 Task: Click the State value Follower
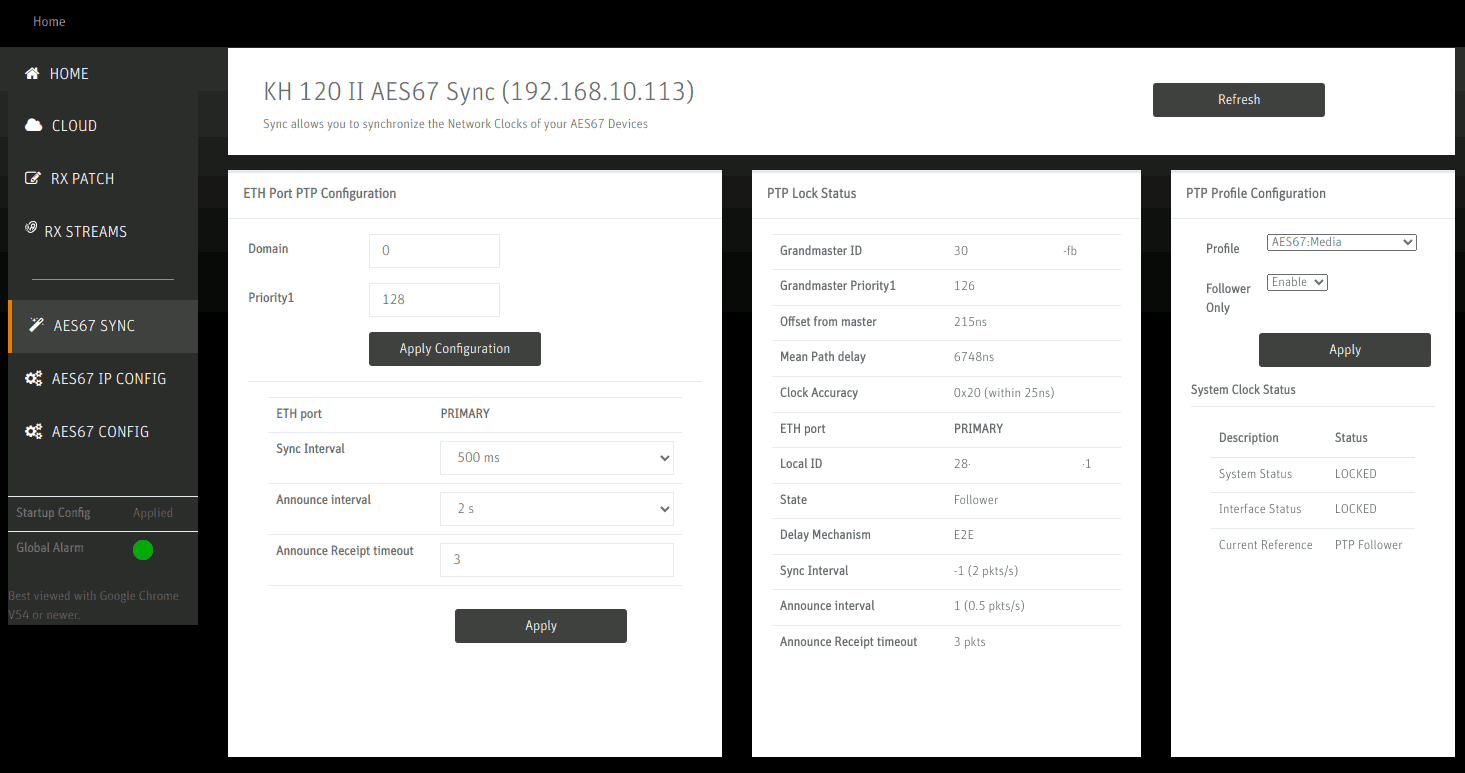pyautogui.click(x=976, y=500)
